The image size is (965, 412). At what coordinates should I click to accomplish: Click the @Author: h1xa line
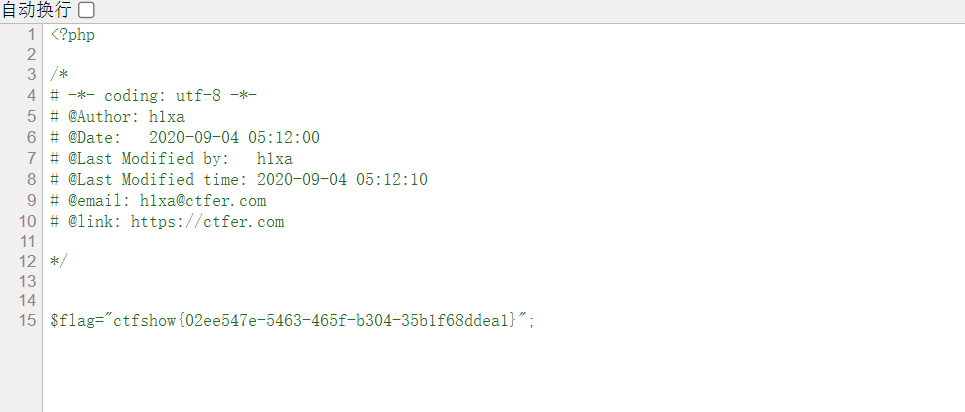click(117, 117)
